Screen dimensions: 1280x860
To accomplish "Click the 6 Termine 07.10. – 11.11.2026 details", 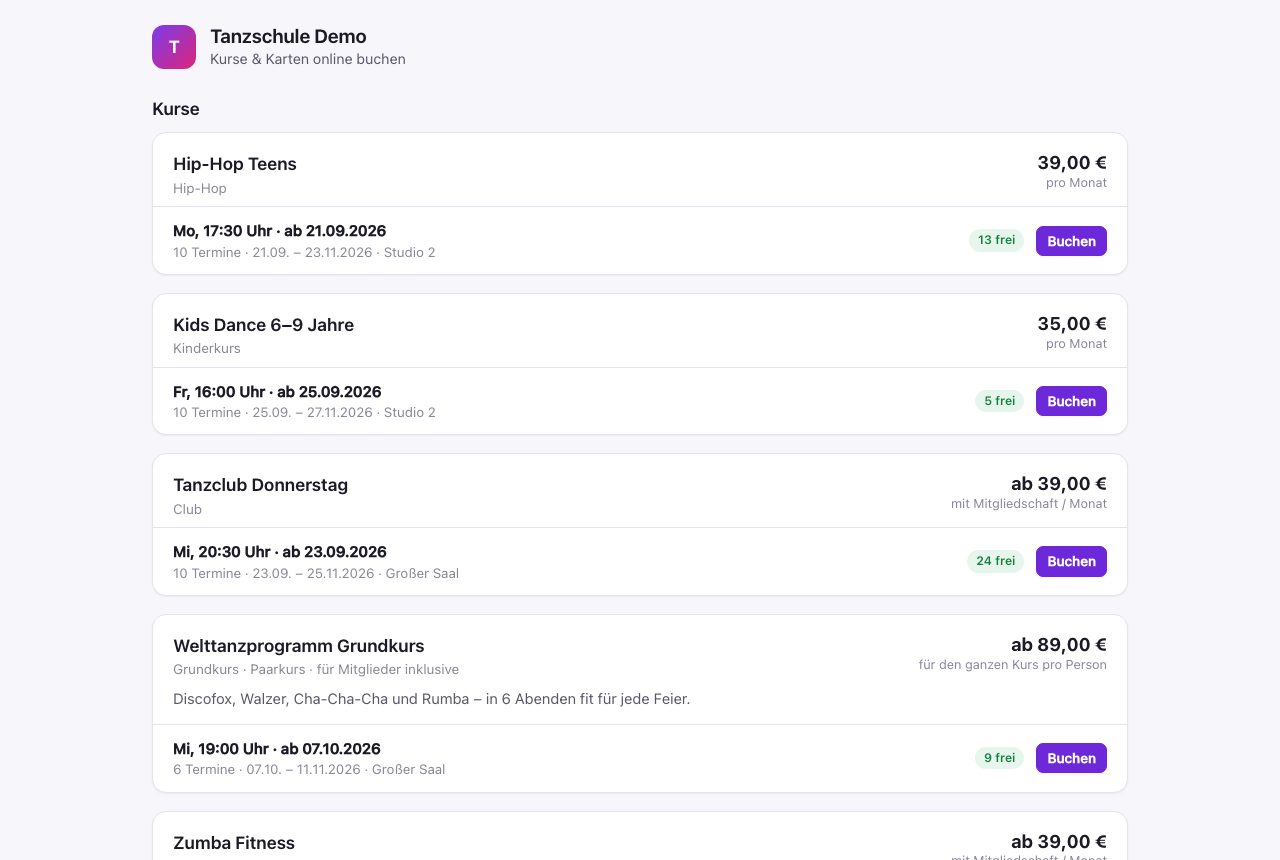I will (x=309, y=770).
